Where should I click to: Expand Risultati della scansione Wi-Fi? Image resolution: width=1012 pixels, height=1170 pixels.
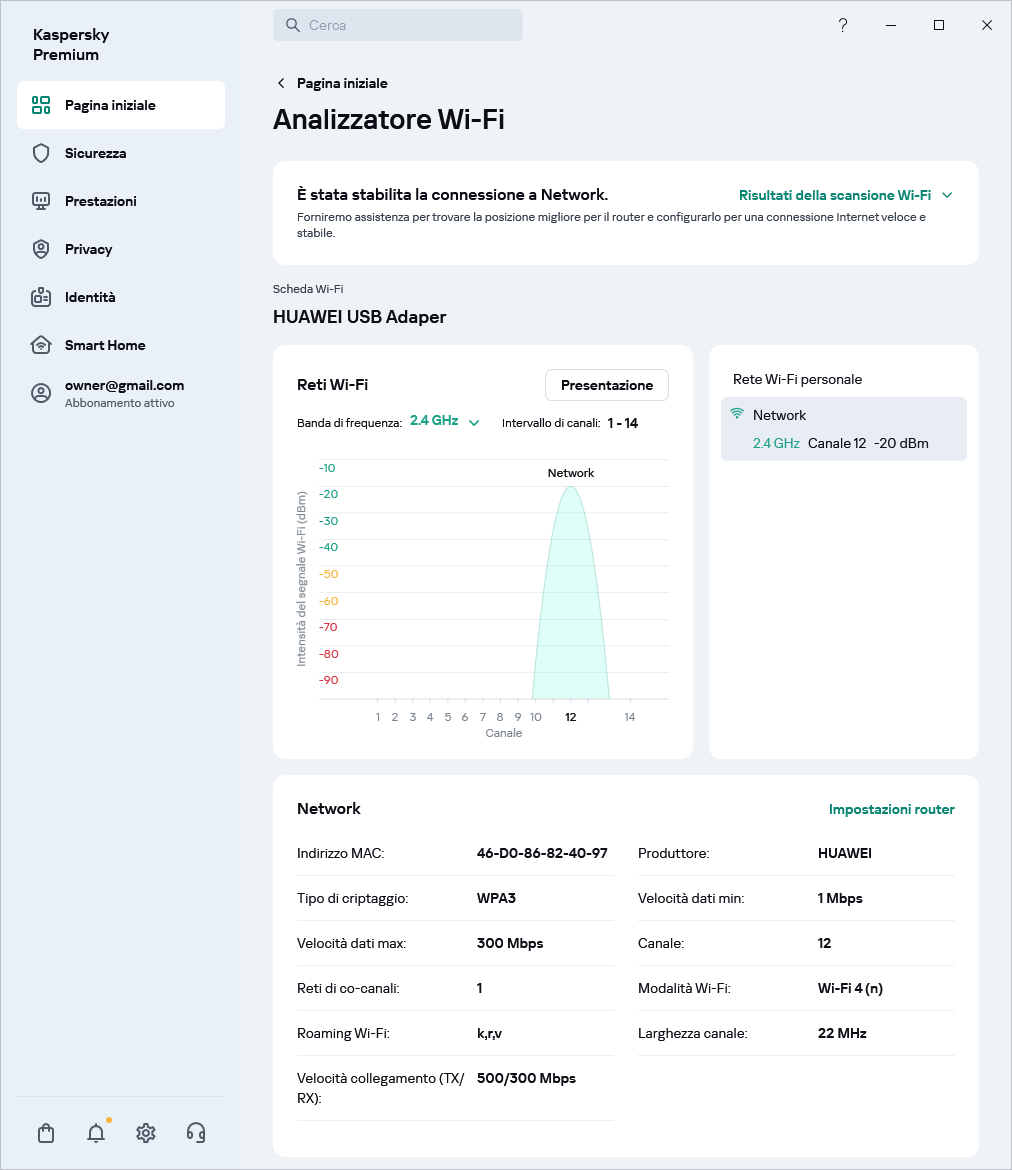tap(845, 195)
